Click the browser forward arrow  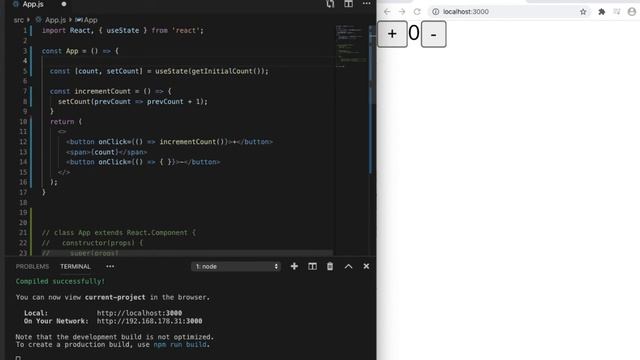(402, 12)
